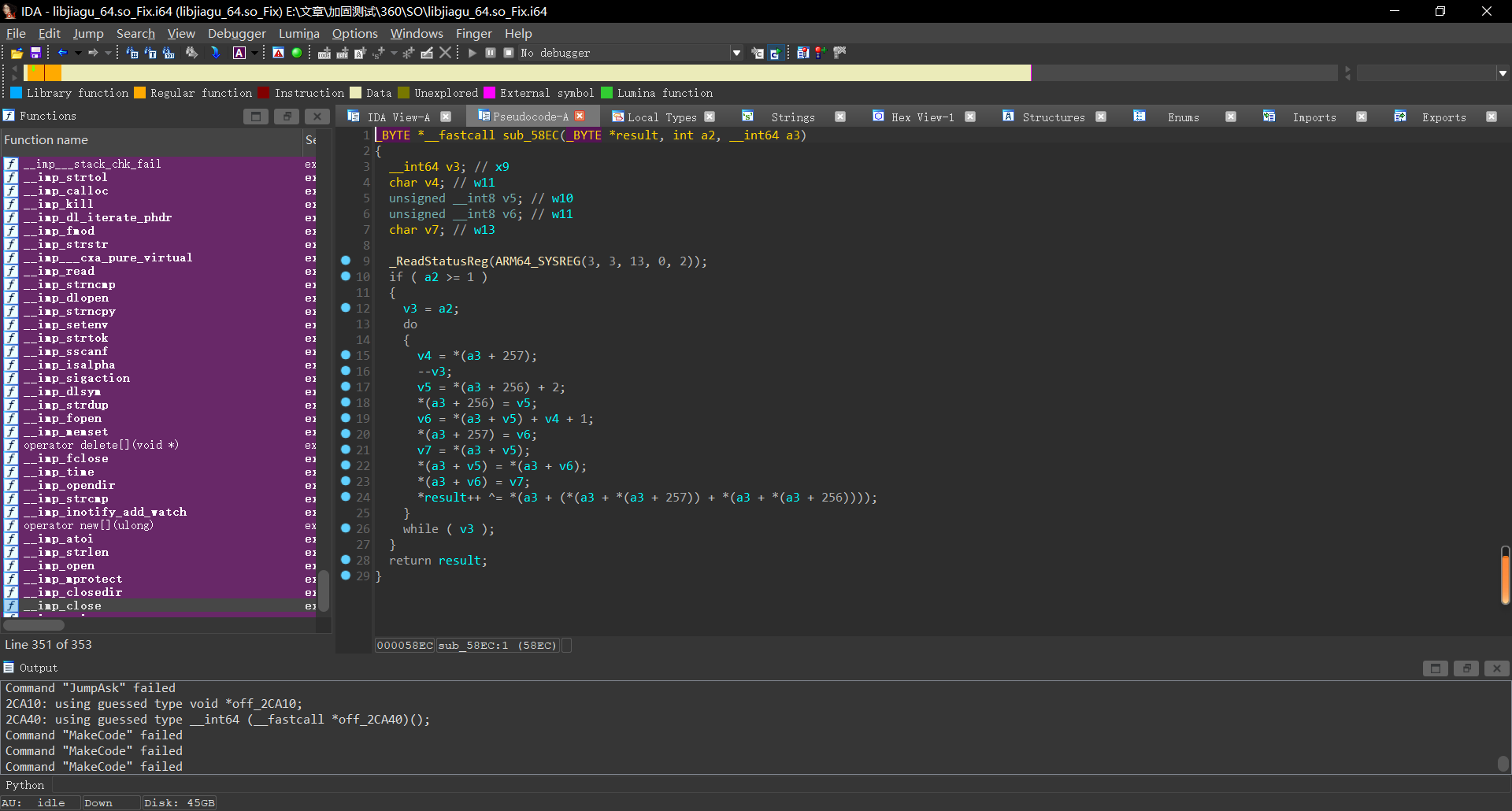Open the Debugger menu
The height and width of the screenshot is (811, 1512).
click(237, 33)
